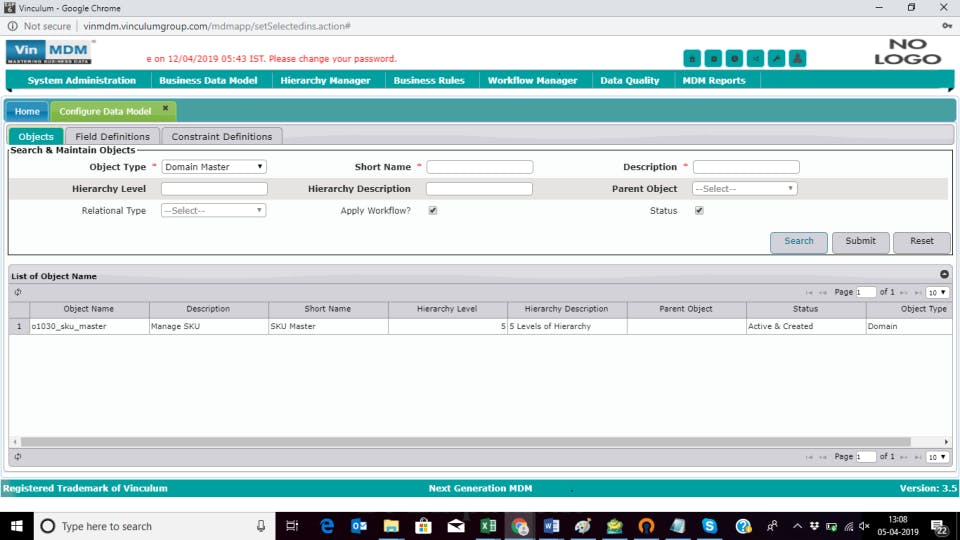
Task: Open Excel from the taskbar
Action: point(488,526)
